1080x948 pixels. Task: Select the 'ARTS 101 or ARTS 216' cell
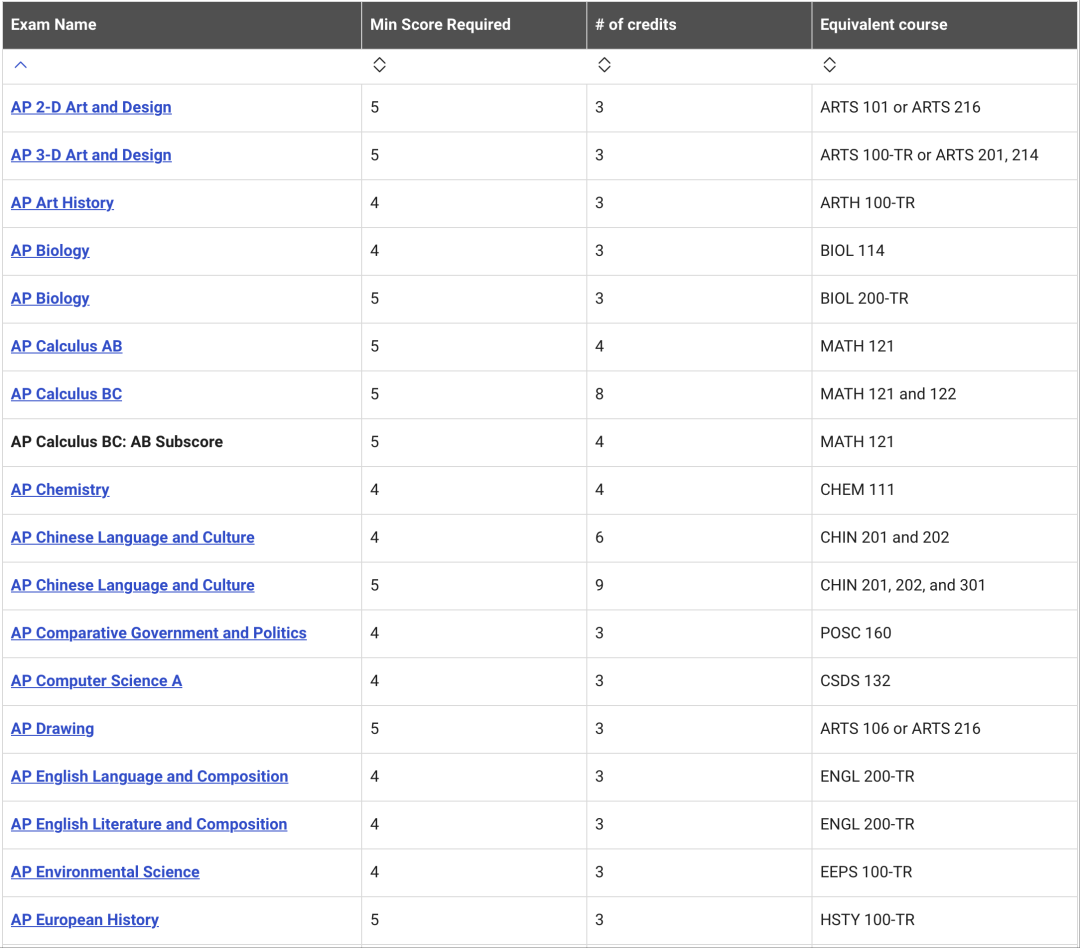[x=944, y=107]
